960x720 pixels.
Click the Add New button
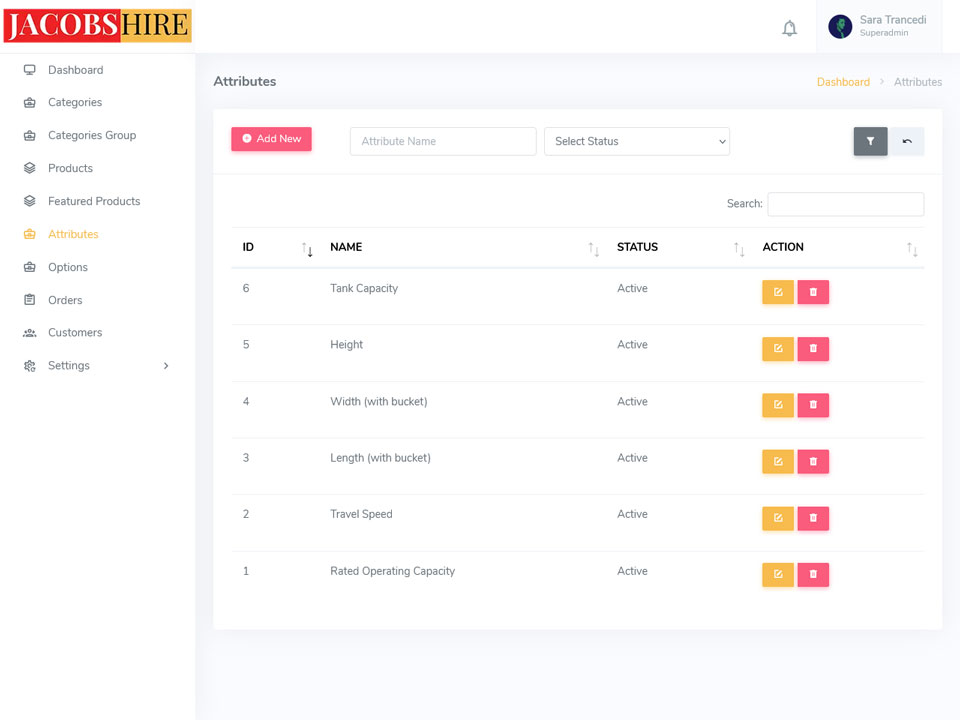pos(271,139)
